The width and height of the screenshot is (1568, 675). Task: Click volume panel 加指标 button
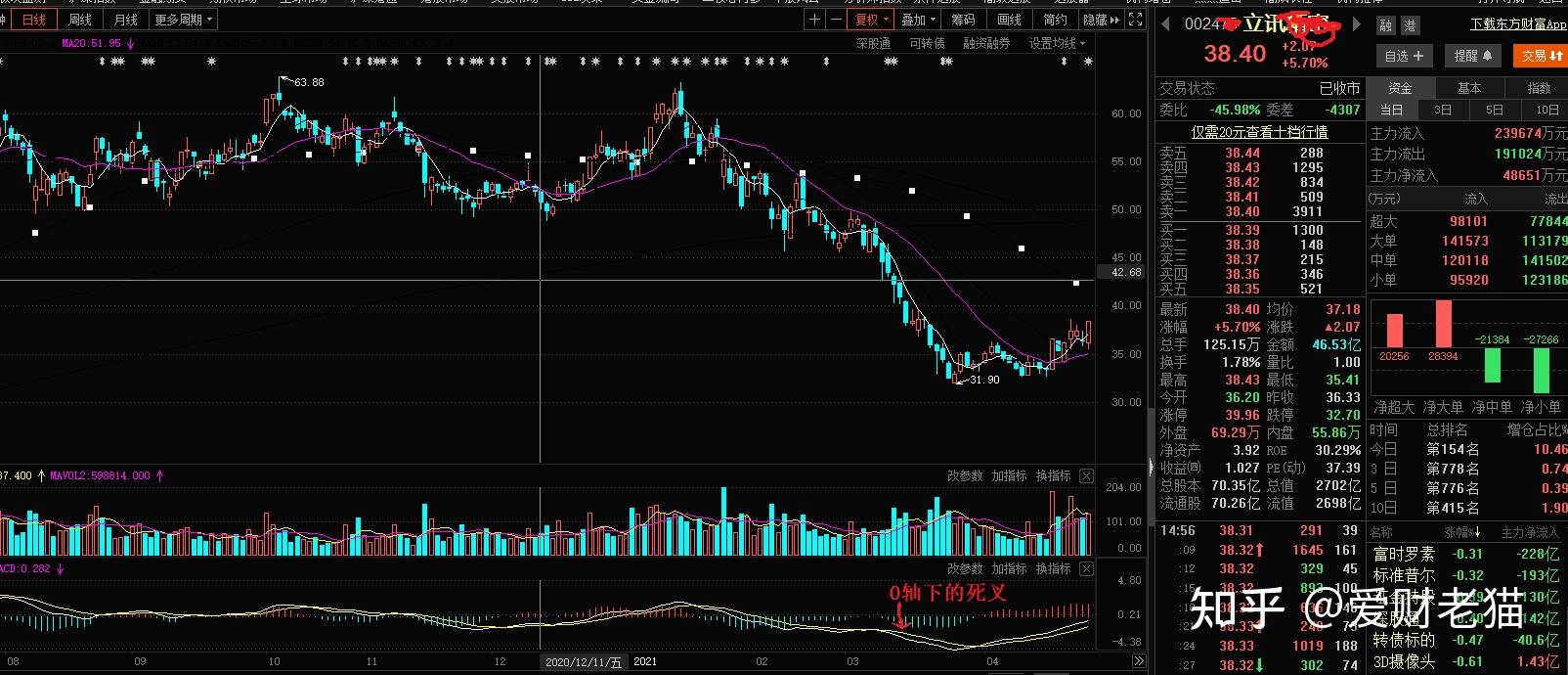click(1009, 476)
